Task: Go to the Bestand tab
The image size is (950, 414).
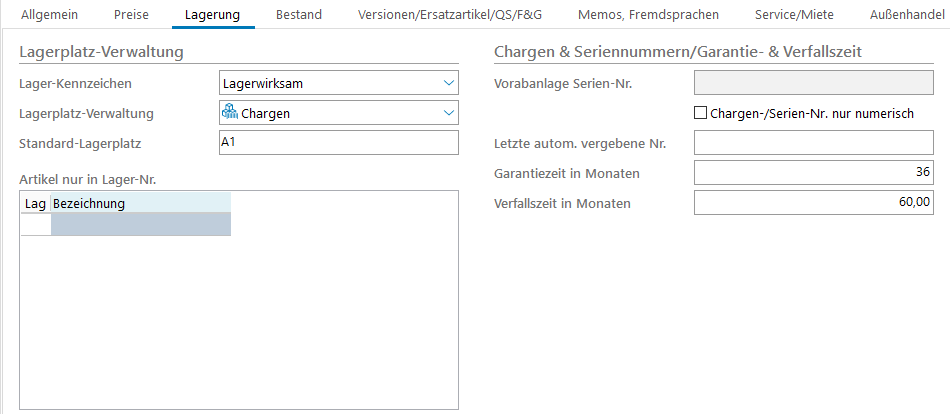Action: [299, 15]
